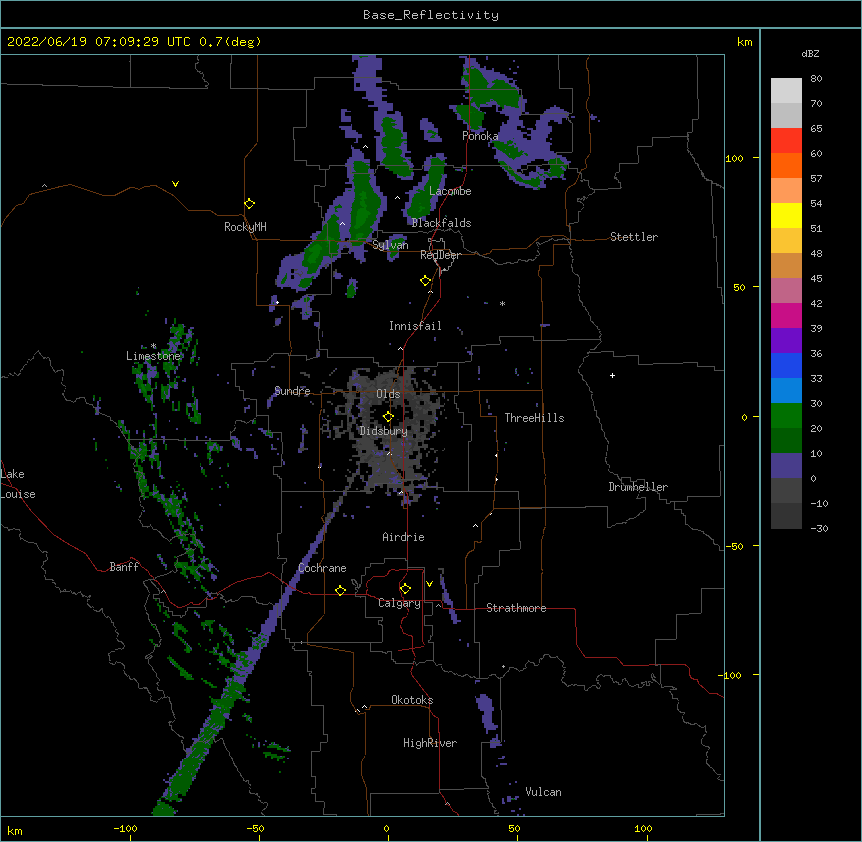Screen dimensions: 862x842
Task: Click the 50 tick on horizontal axis
Action: click(x=514, y=828)
